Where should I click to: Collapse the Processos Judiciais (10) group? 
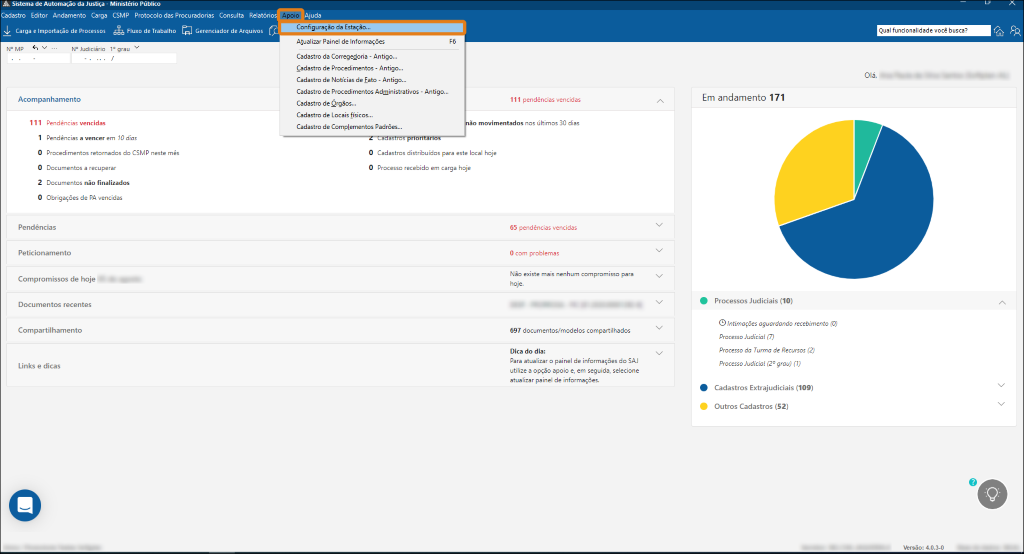(x=1002, y=302)
